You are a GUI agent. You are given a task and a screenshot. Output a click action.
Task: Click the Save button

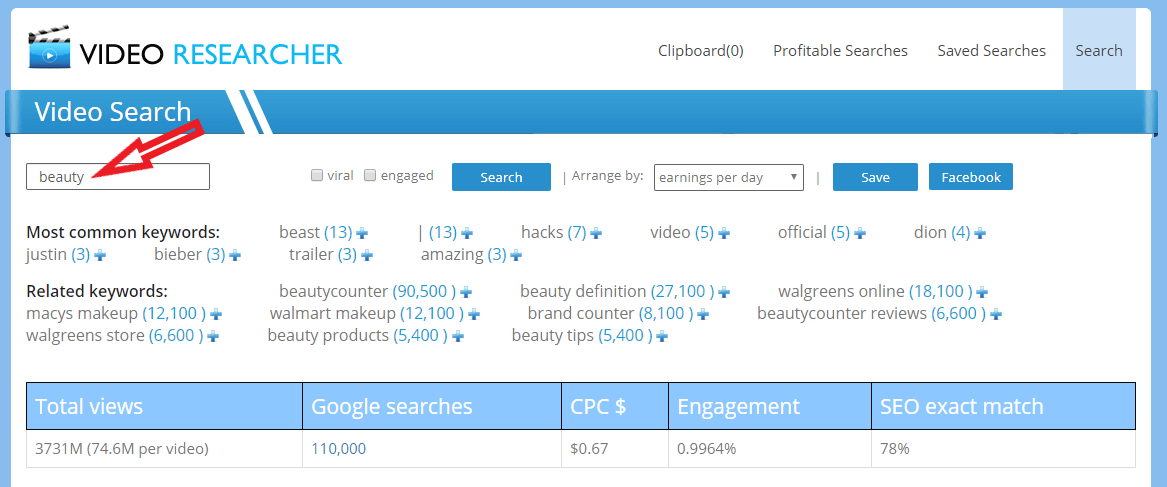875,177
